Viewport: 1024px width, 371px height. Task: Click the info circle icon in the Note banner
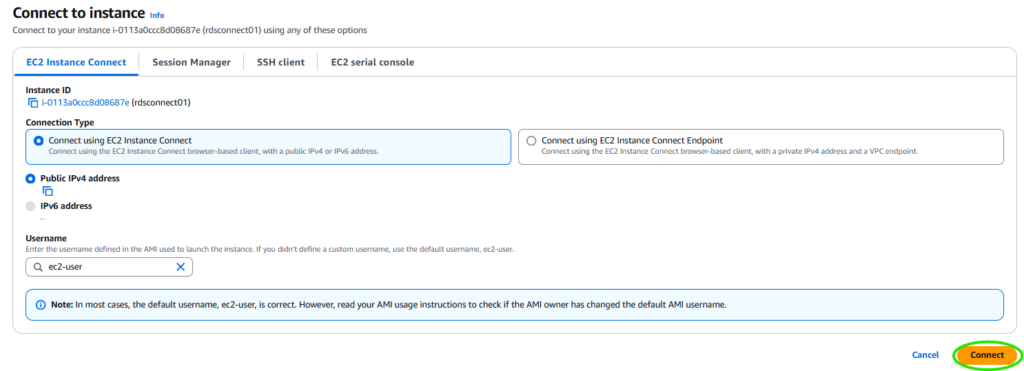[x=40, y=305]
